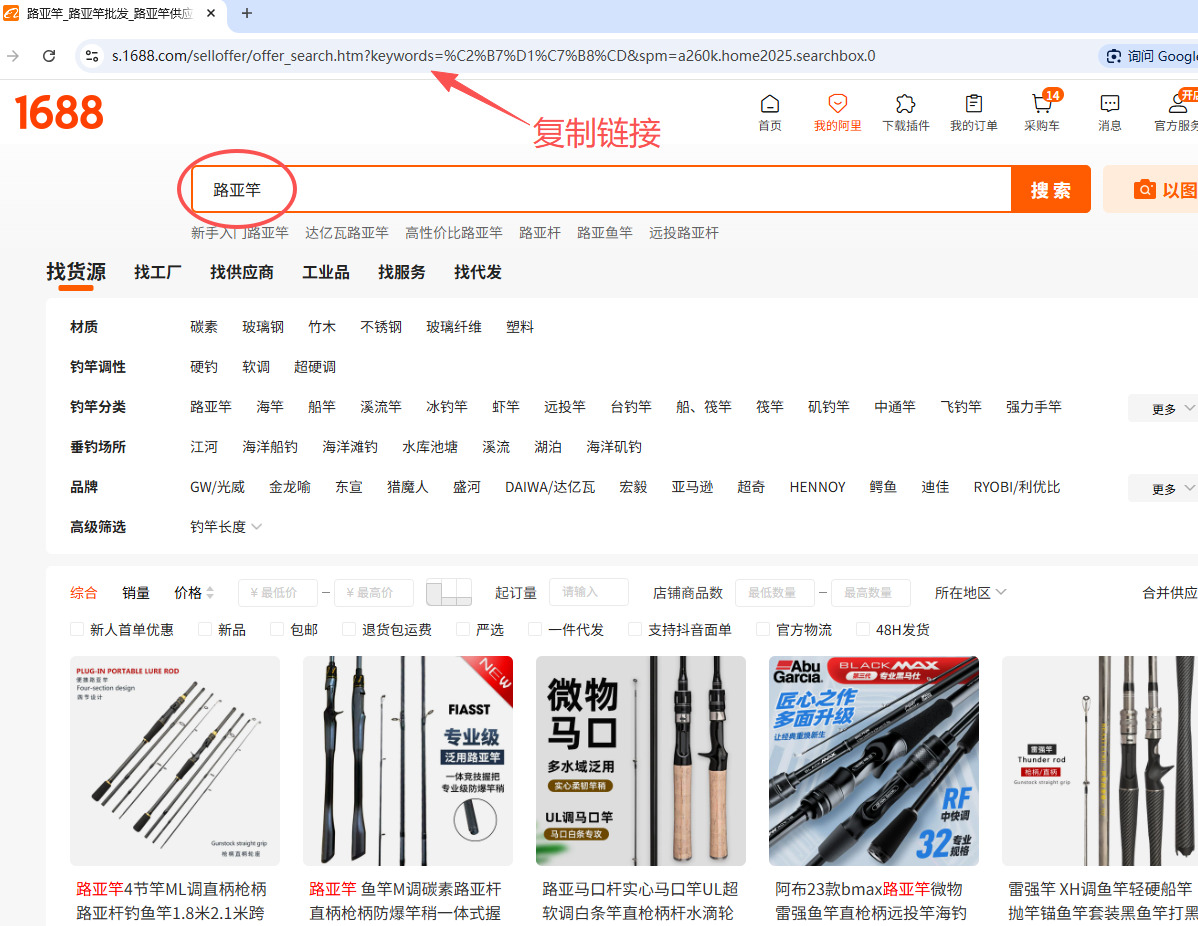Click 起订量 请输入 input
Screen dimensions: 1198x926
click(x=589, y=592)
